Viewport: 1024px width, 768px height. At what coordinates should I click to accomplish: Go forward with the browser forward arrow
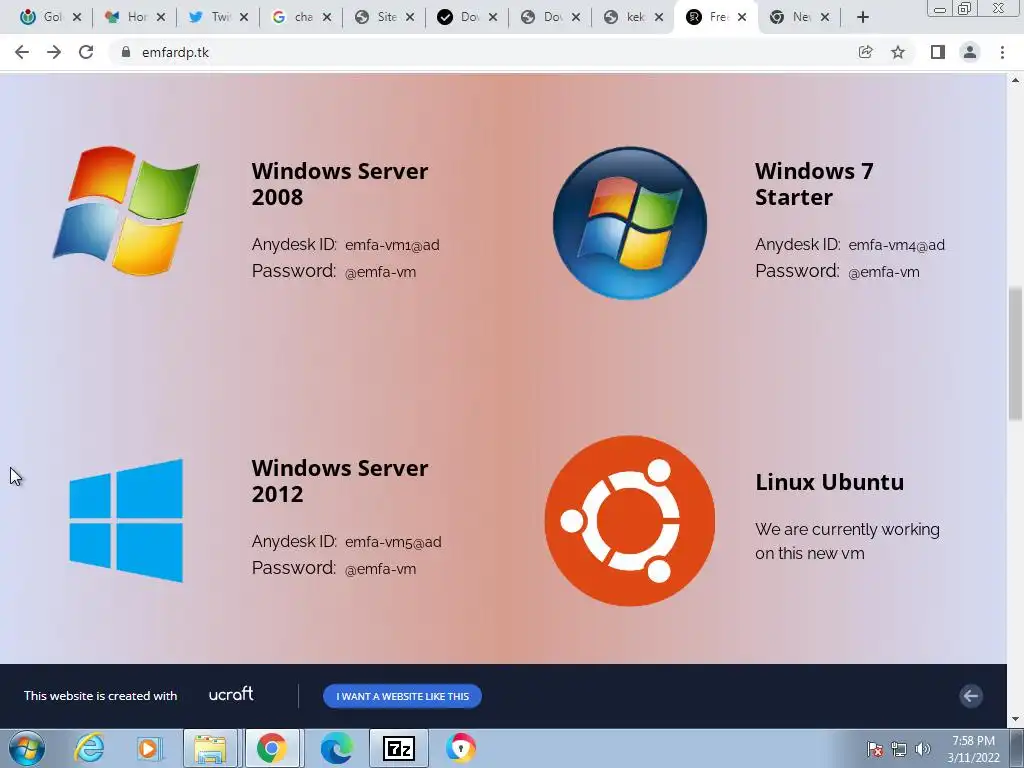[54, 52]
